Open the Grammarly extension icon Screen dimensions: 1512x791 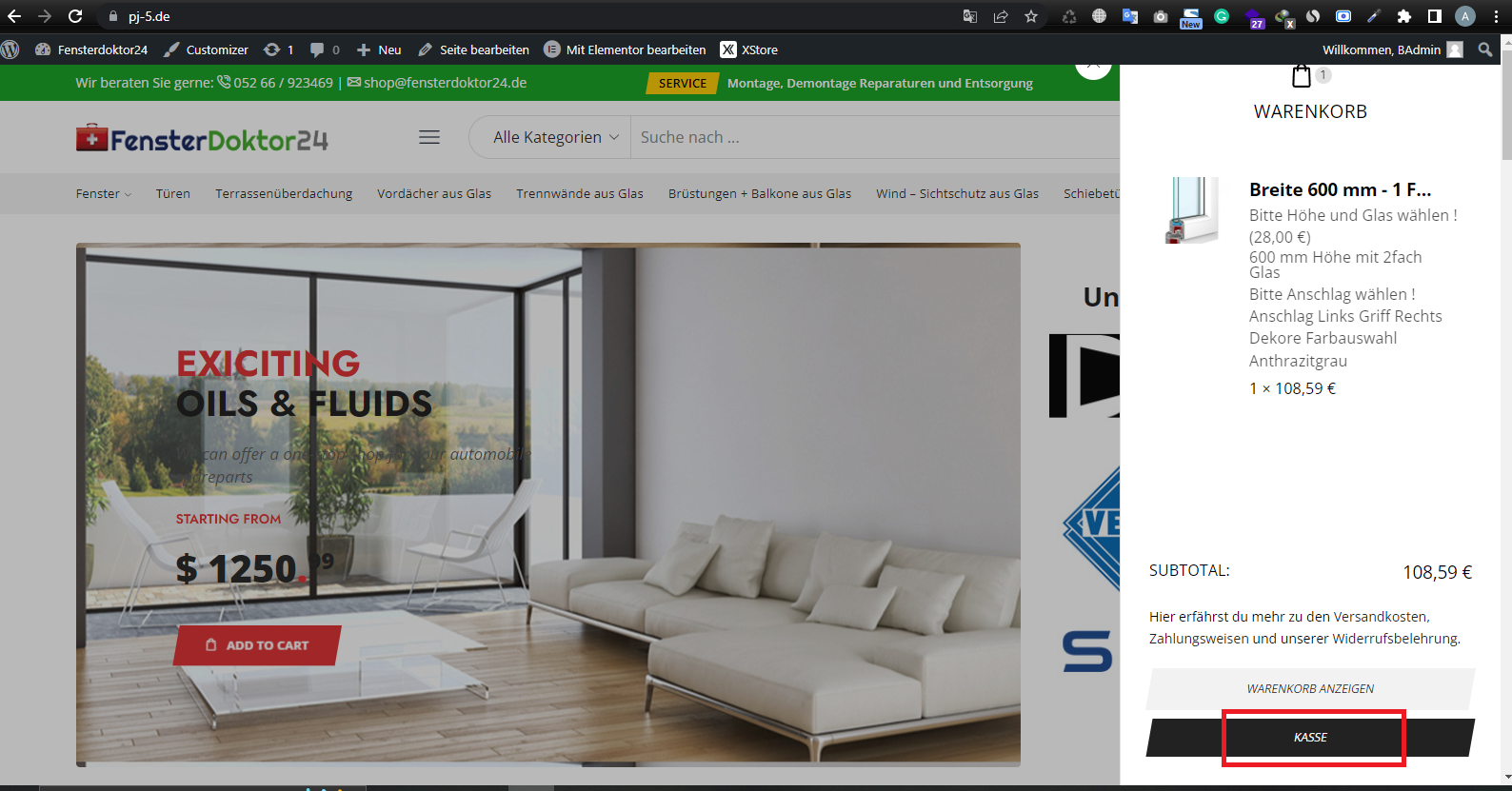[1222, 16]
